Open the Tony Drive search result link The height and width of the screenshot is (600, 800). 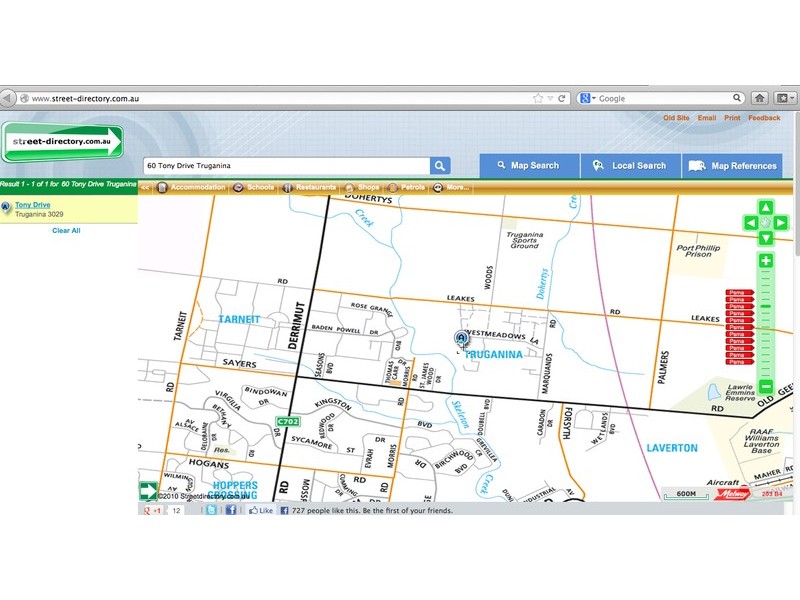pos(32,205)
